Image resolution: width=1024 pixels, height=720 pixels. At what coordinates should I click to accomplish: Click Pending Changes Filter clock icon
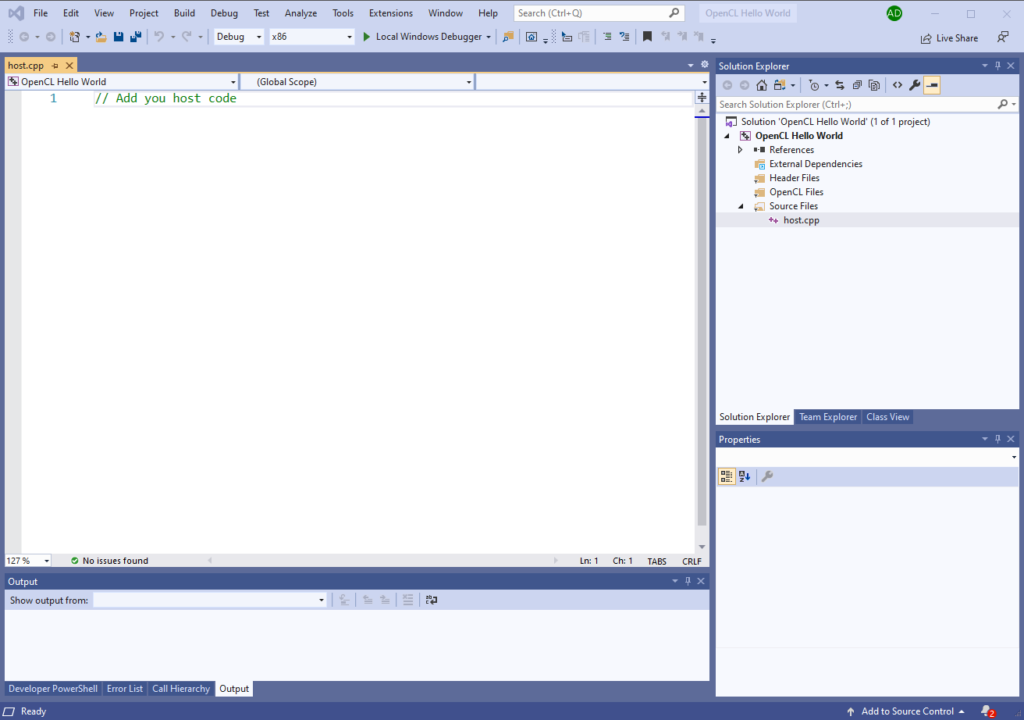tap(814, 85)
